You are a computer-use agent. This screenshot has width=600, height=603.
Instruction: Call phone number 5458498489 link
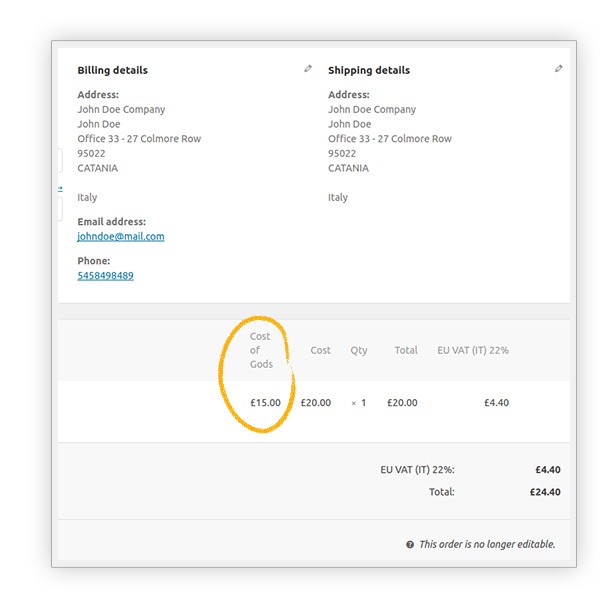tap(105, 276)
